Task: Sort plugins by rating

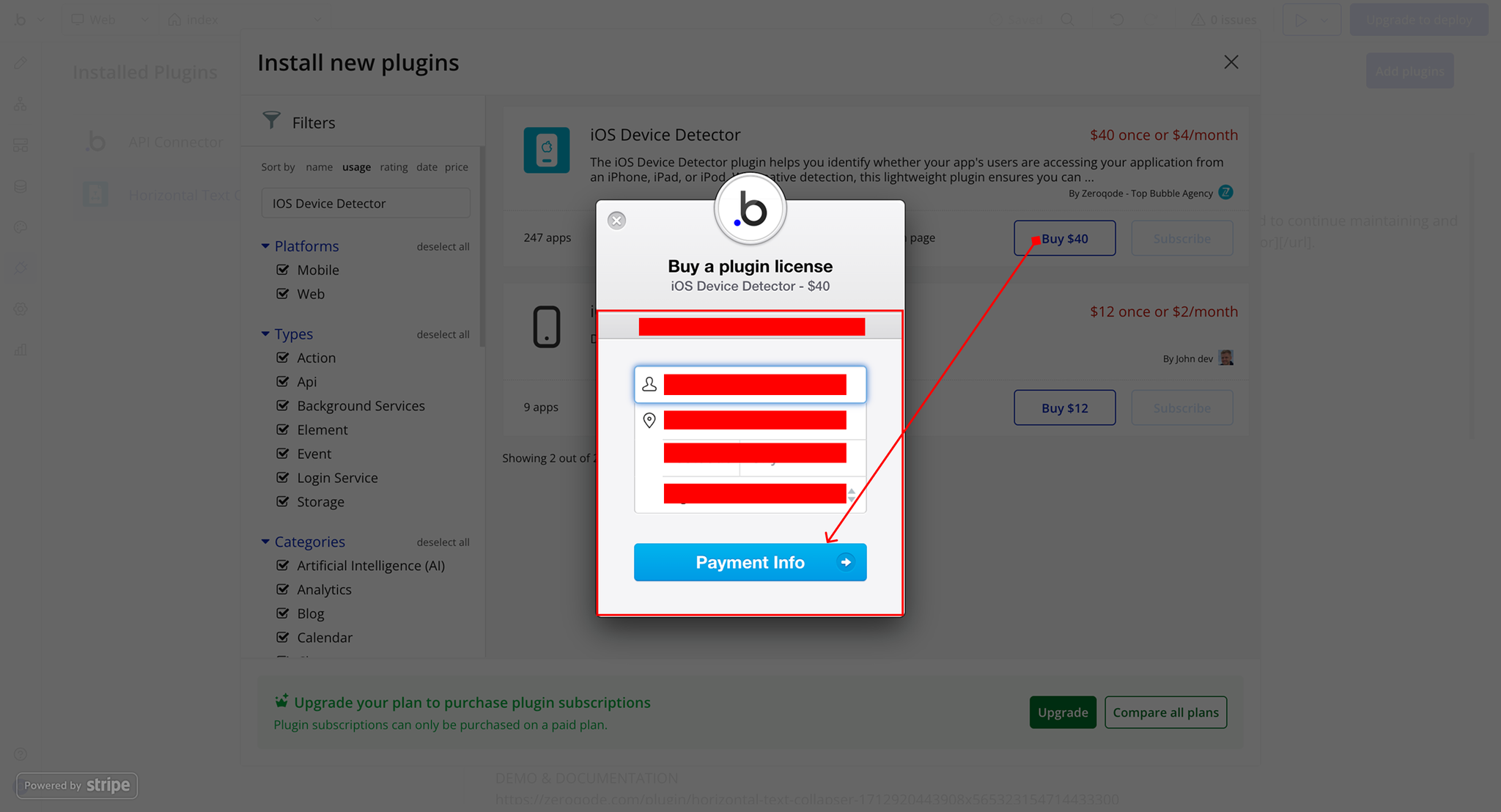Action: pyautogui.click(x=394, y=167)
